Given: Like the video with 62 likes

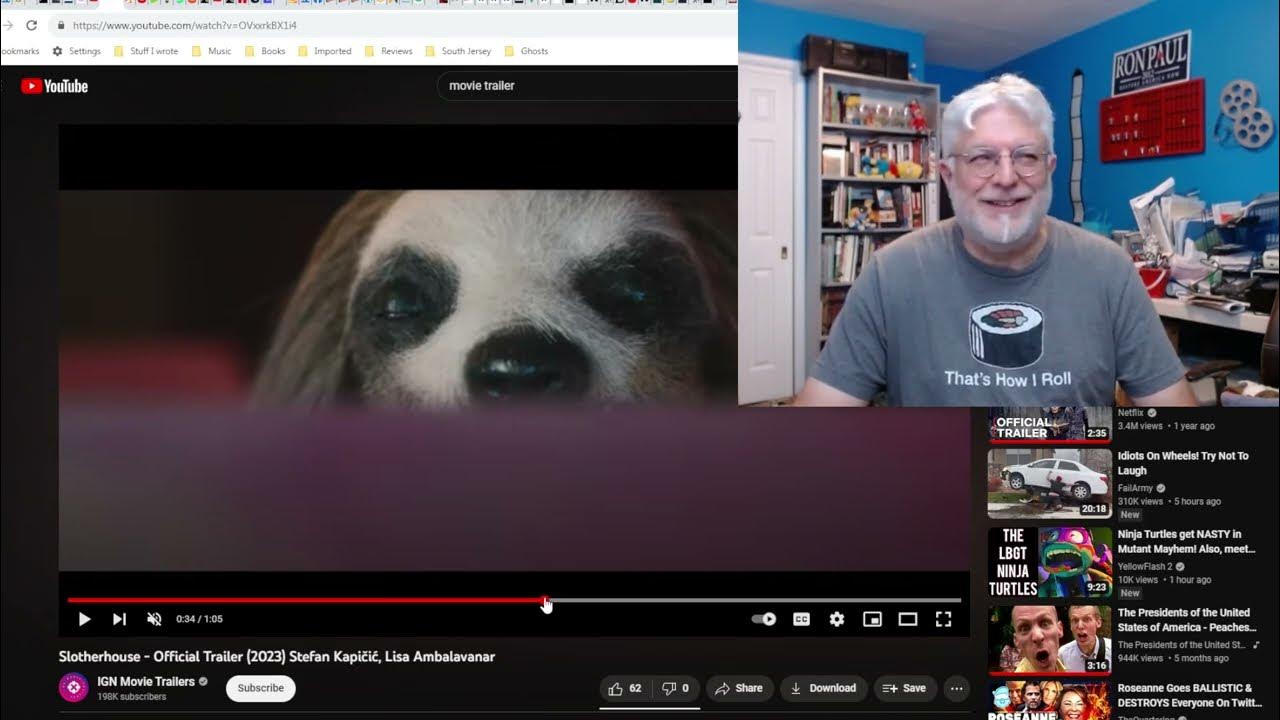Looking at the screenshot, I should coord(624,688).
